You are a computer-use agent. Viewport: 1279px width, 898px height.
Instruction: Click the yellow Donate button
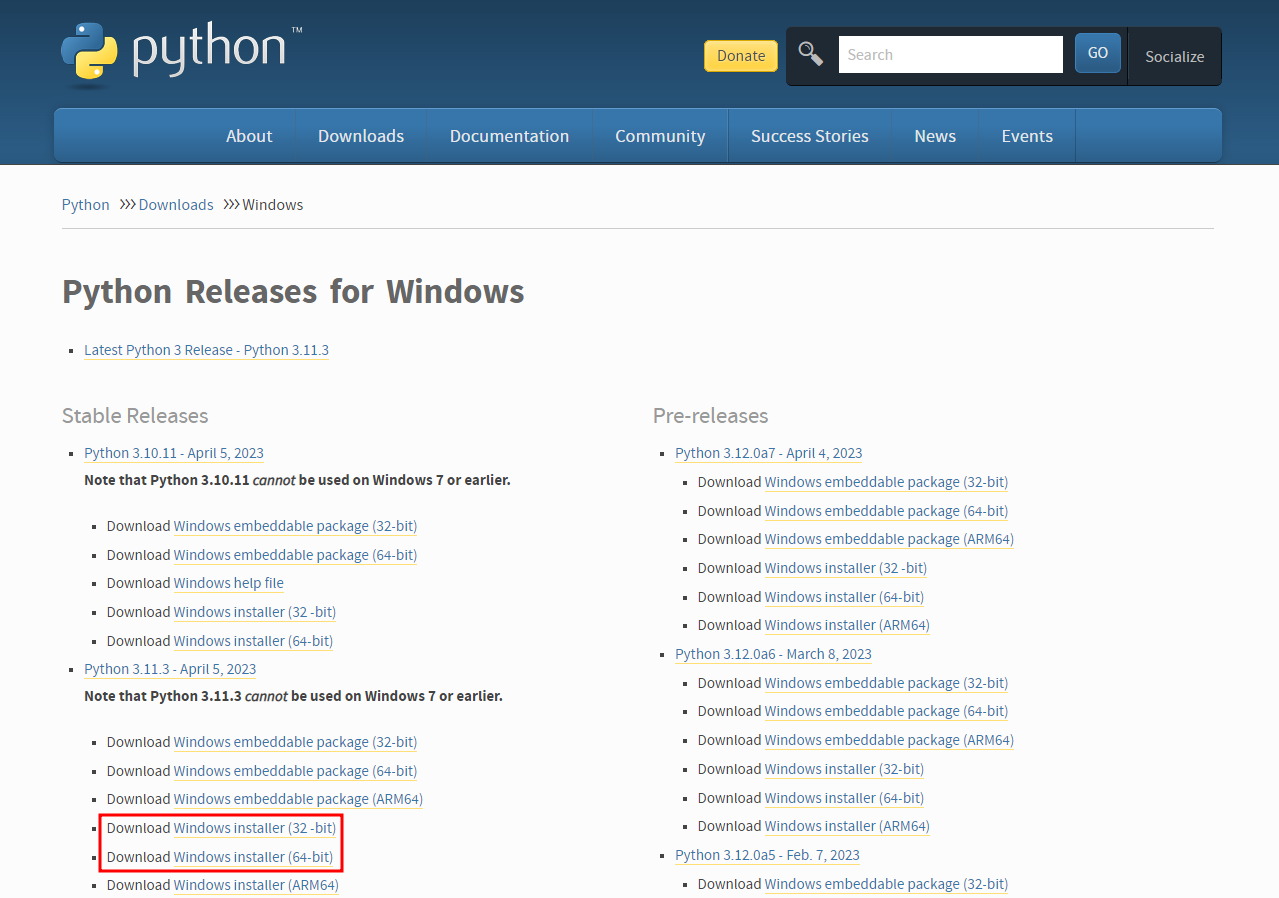click(x=741, y=56)
